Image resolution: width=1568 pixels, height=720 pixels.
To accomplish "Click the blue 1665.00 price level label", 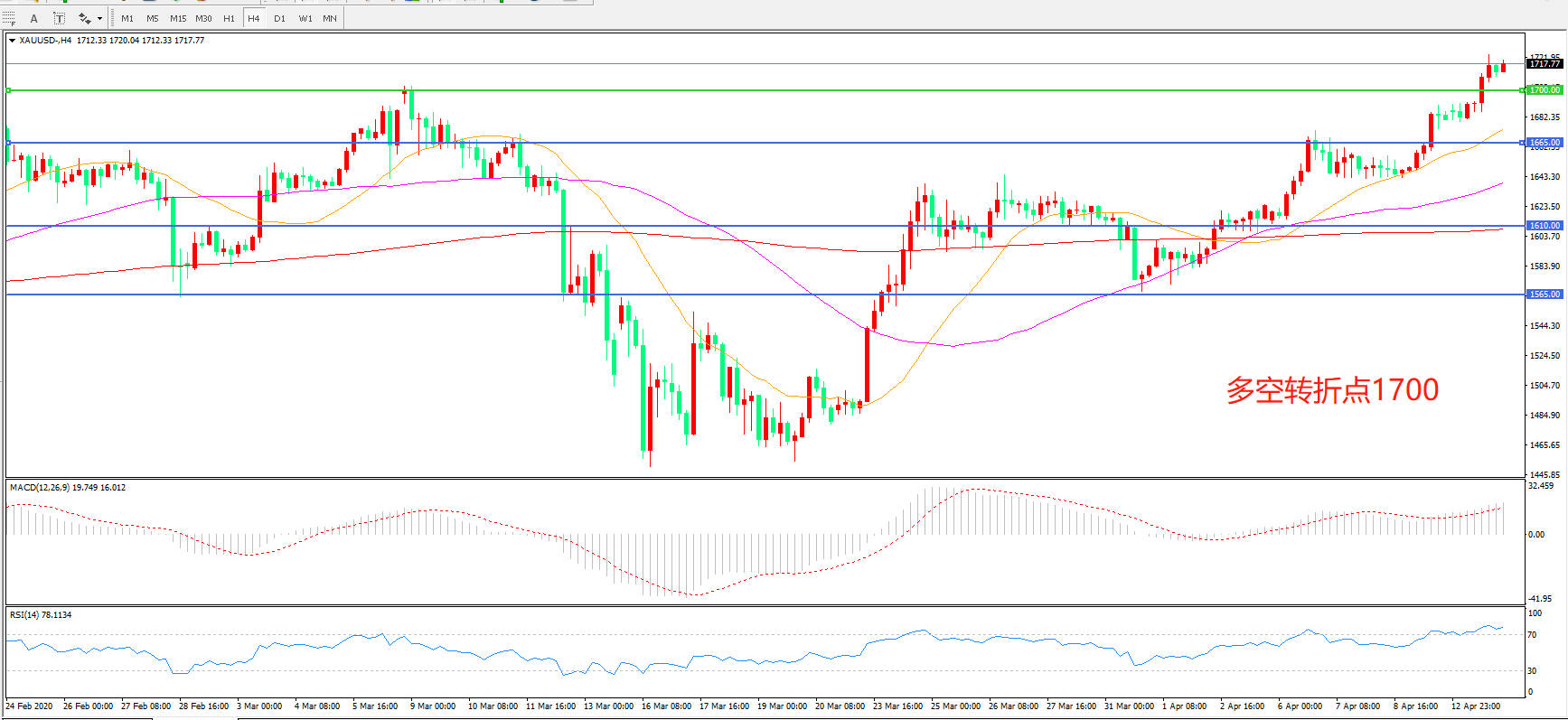I will pos(1544,143).
